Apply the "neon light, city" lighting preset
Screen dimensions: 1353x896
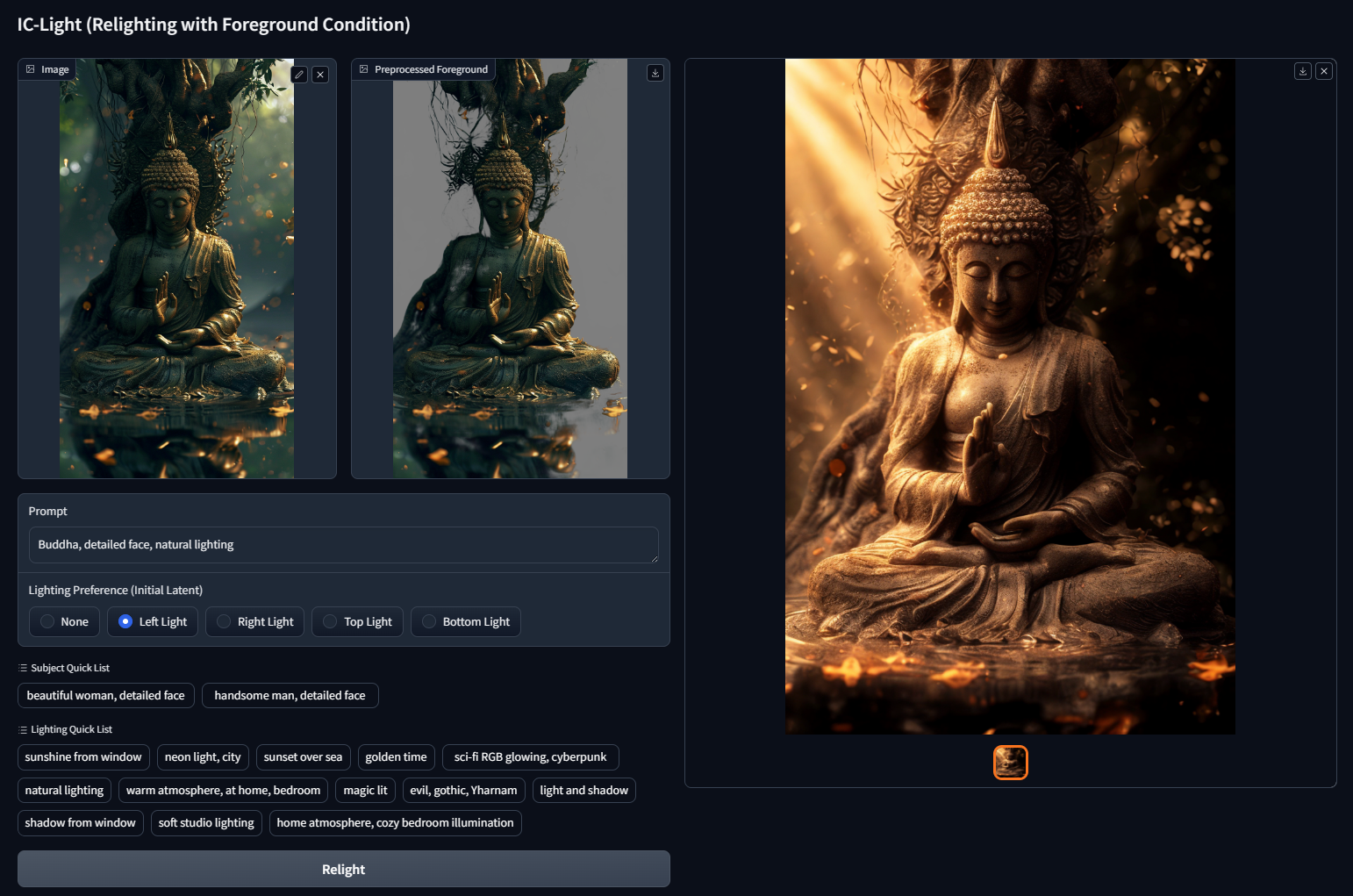203,756
